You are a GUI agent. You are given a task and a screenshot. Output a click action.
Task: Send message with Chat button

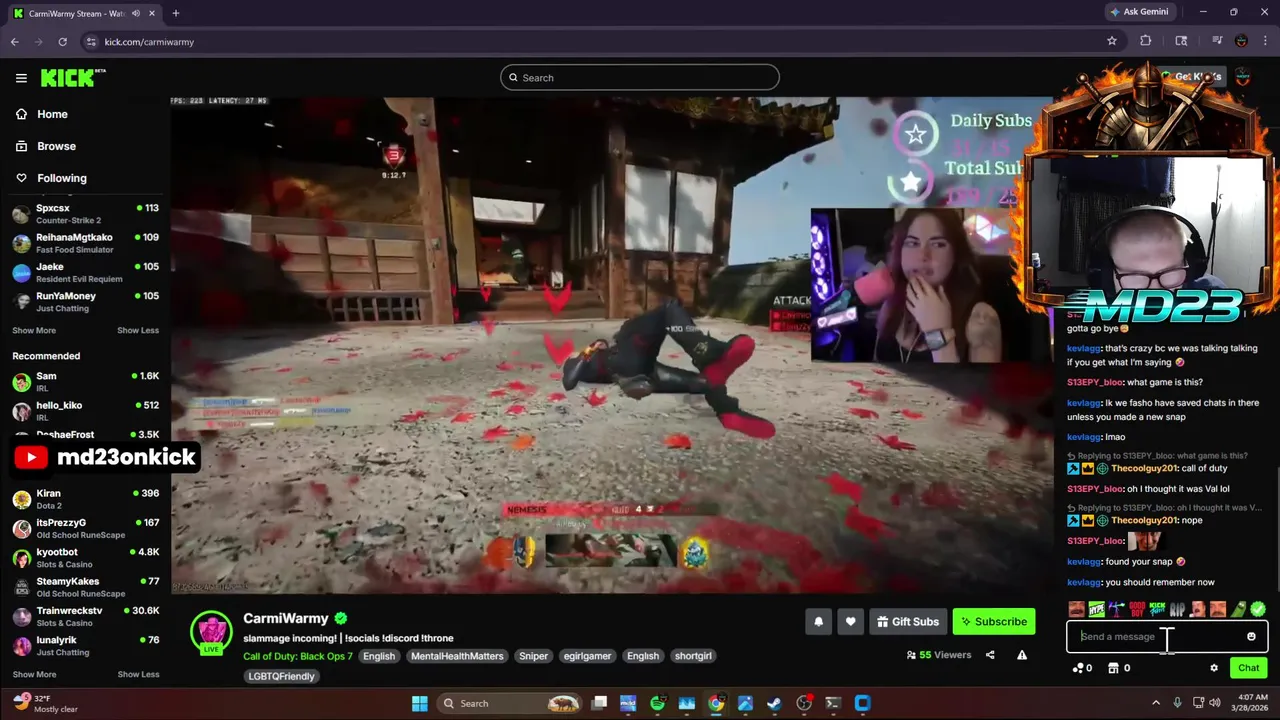click(x=1248, y=668)
